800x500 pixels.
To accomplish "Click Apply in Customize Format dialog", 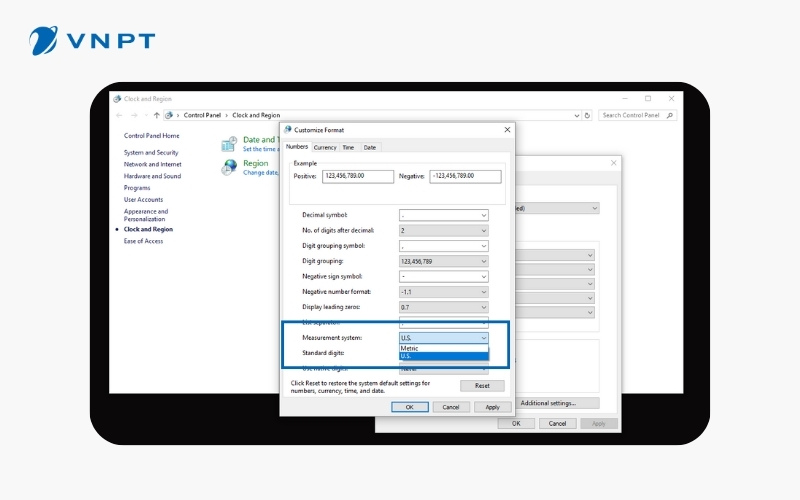I will coord(492,407).
